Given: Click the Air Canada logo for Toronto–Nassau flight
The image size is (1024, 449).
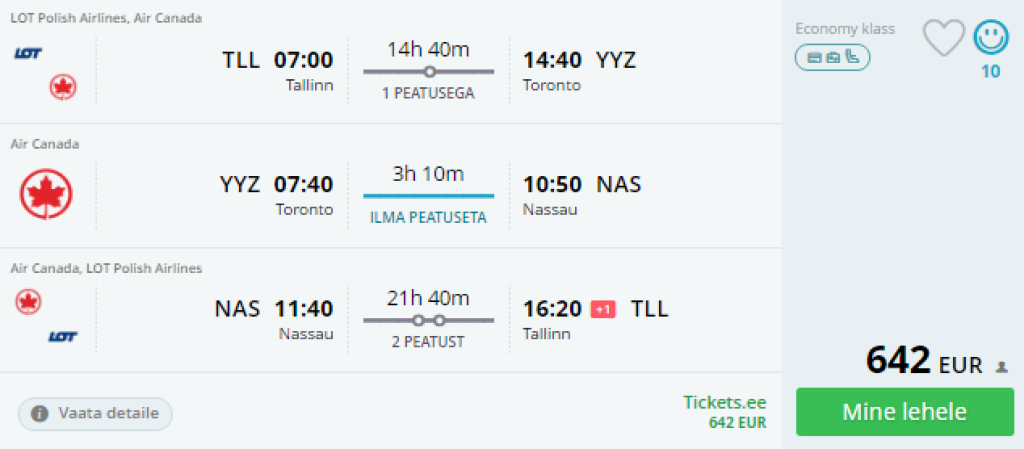Looking at the screenshot, I should pyautogui.click(x=46, y=195).
